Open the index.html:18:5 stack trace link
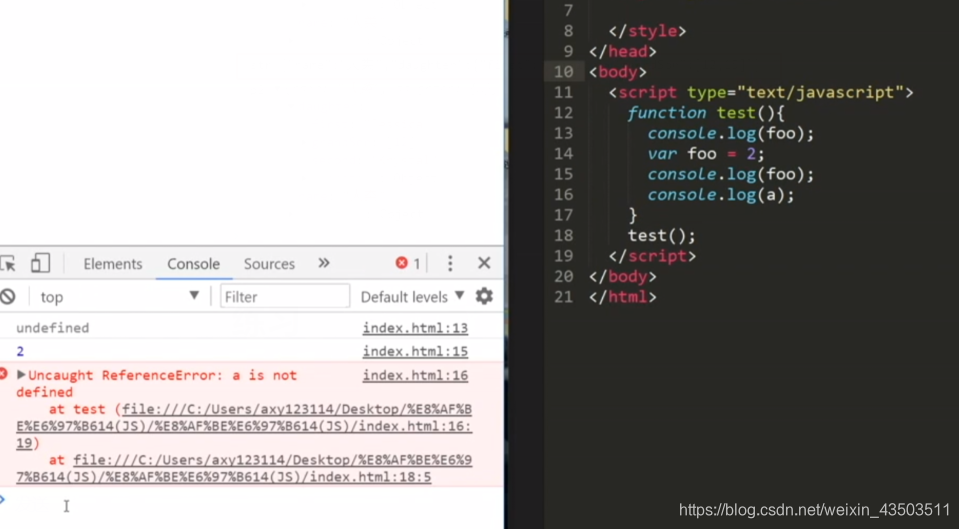 coord(244,468)
